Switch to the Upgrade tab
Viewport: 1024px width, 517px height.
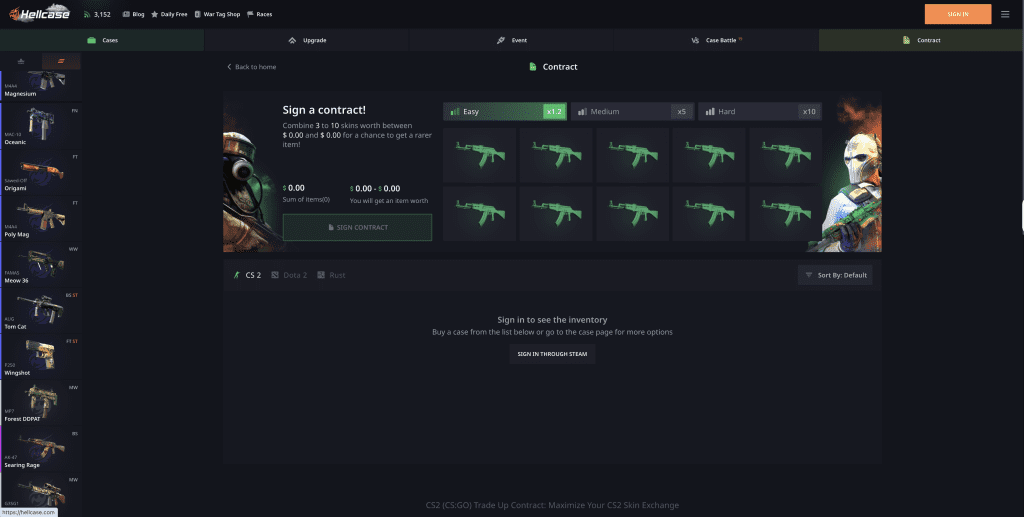(x=307, y=40)
